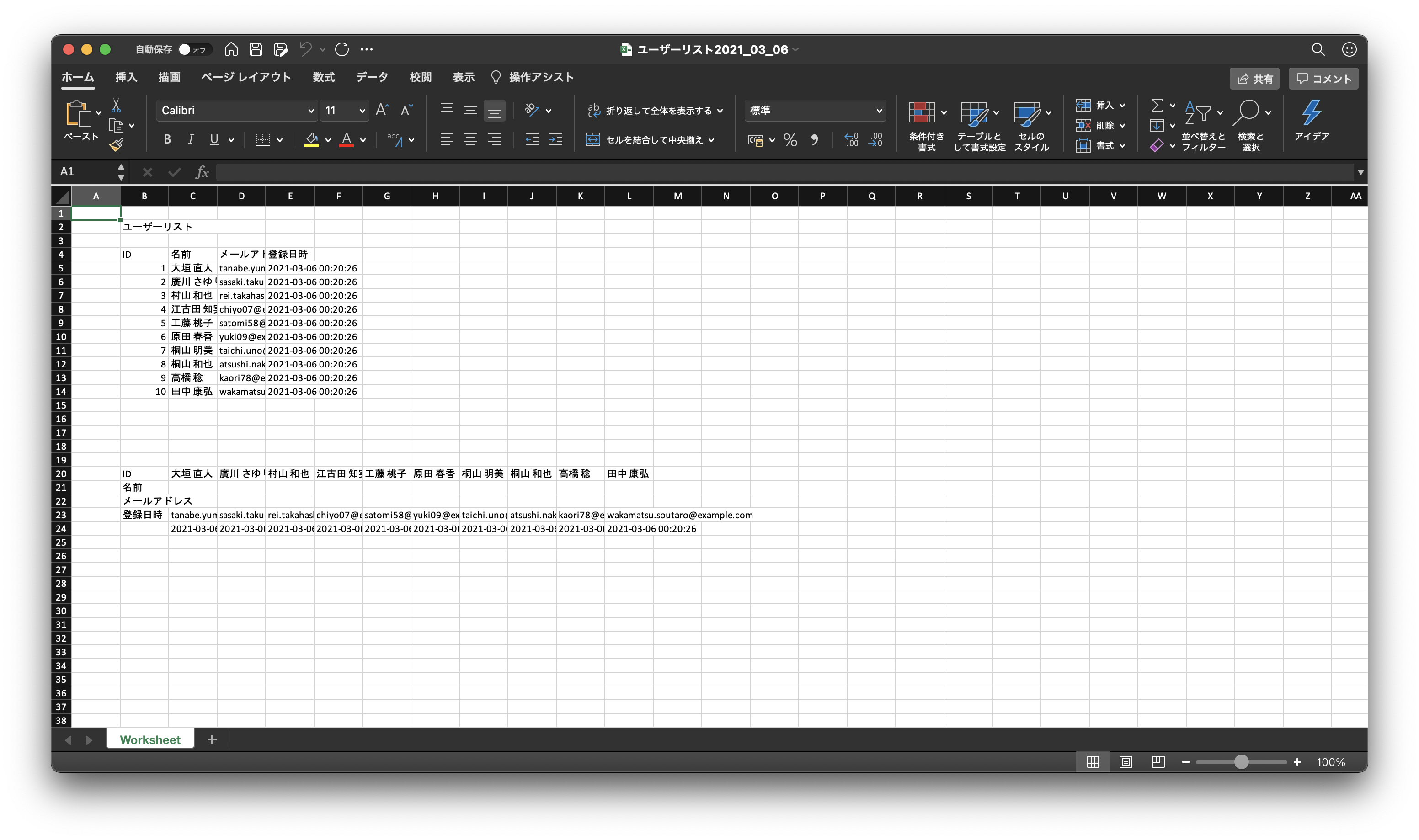Toggle wrap text to show all
This screenshot has width=1419, height=840.
pos(656,111)
